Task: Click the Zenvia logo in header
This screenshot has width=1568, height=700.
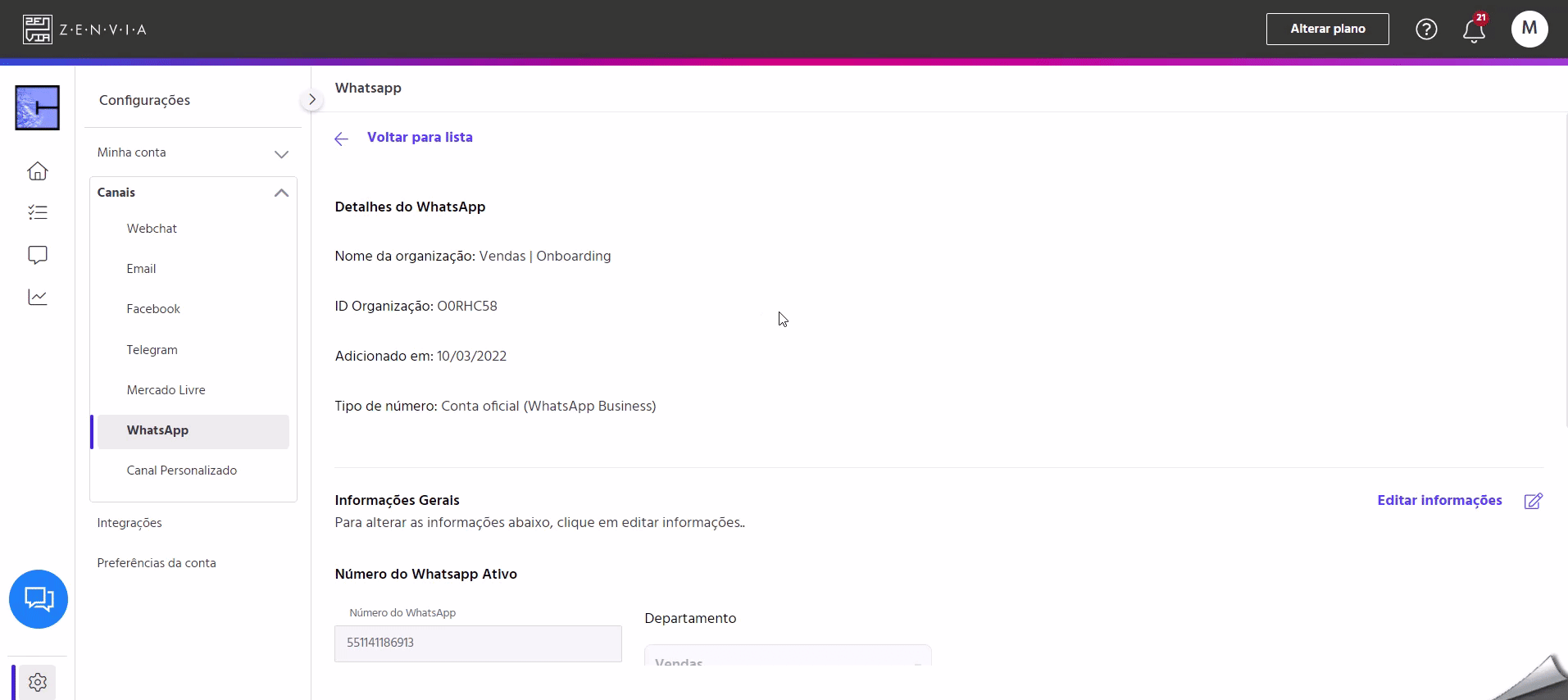Action: (x=84, y=30)
